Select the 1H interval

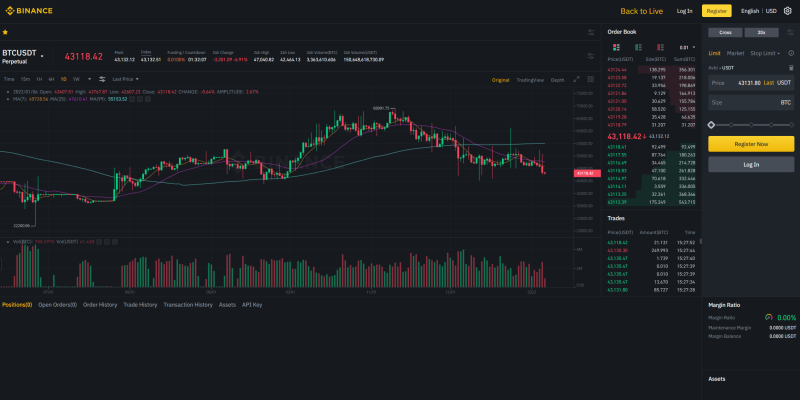click(x=39, y=79)
